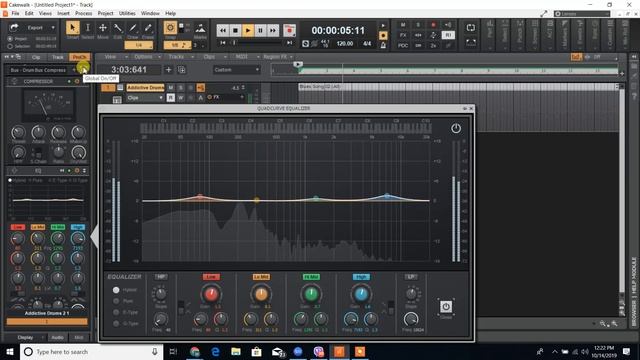640x360 pixels.
Task: Open the File menu
Action: 15,13
